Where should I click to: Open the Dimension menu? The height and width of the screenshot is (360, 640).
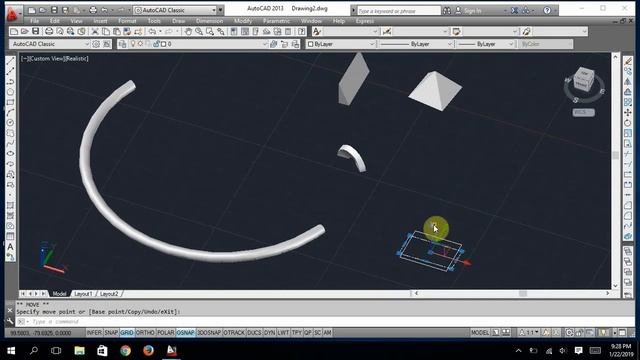point(209,21)
